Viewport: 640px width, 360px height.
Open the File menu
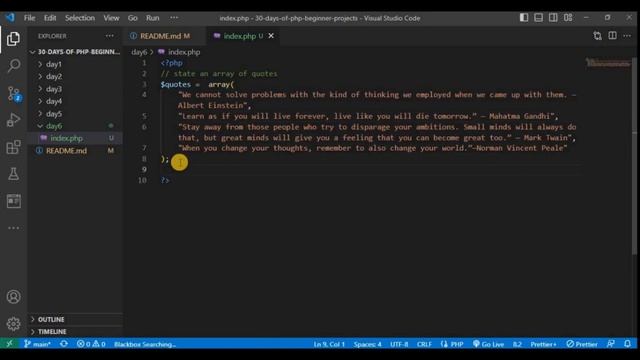pyautogui.click(x=29, y=18)
